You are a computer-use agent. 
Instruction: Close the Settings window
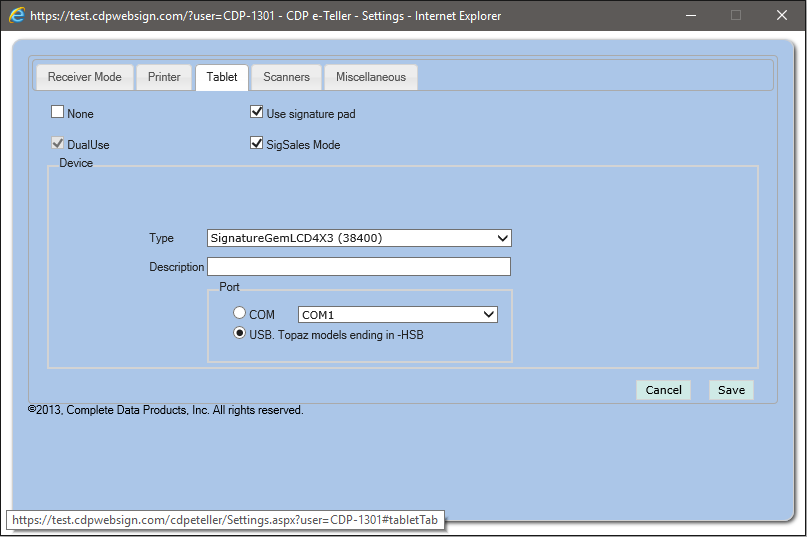pos(782,16)
